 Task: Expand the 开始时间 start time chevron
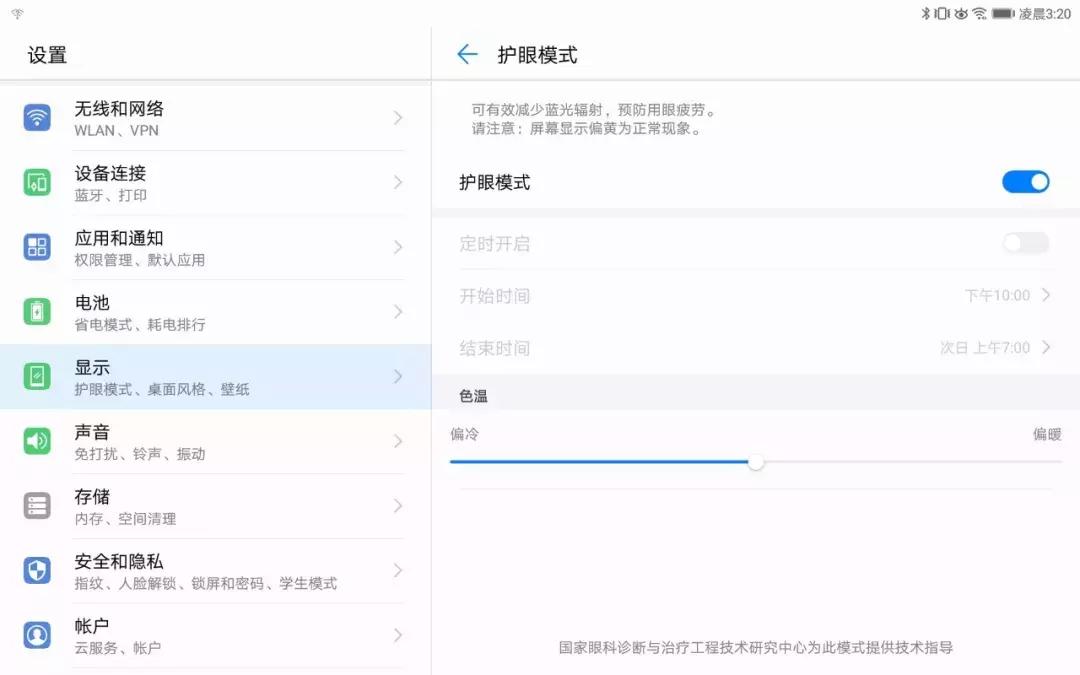coord(1049,295)
